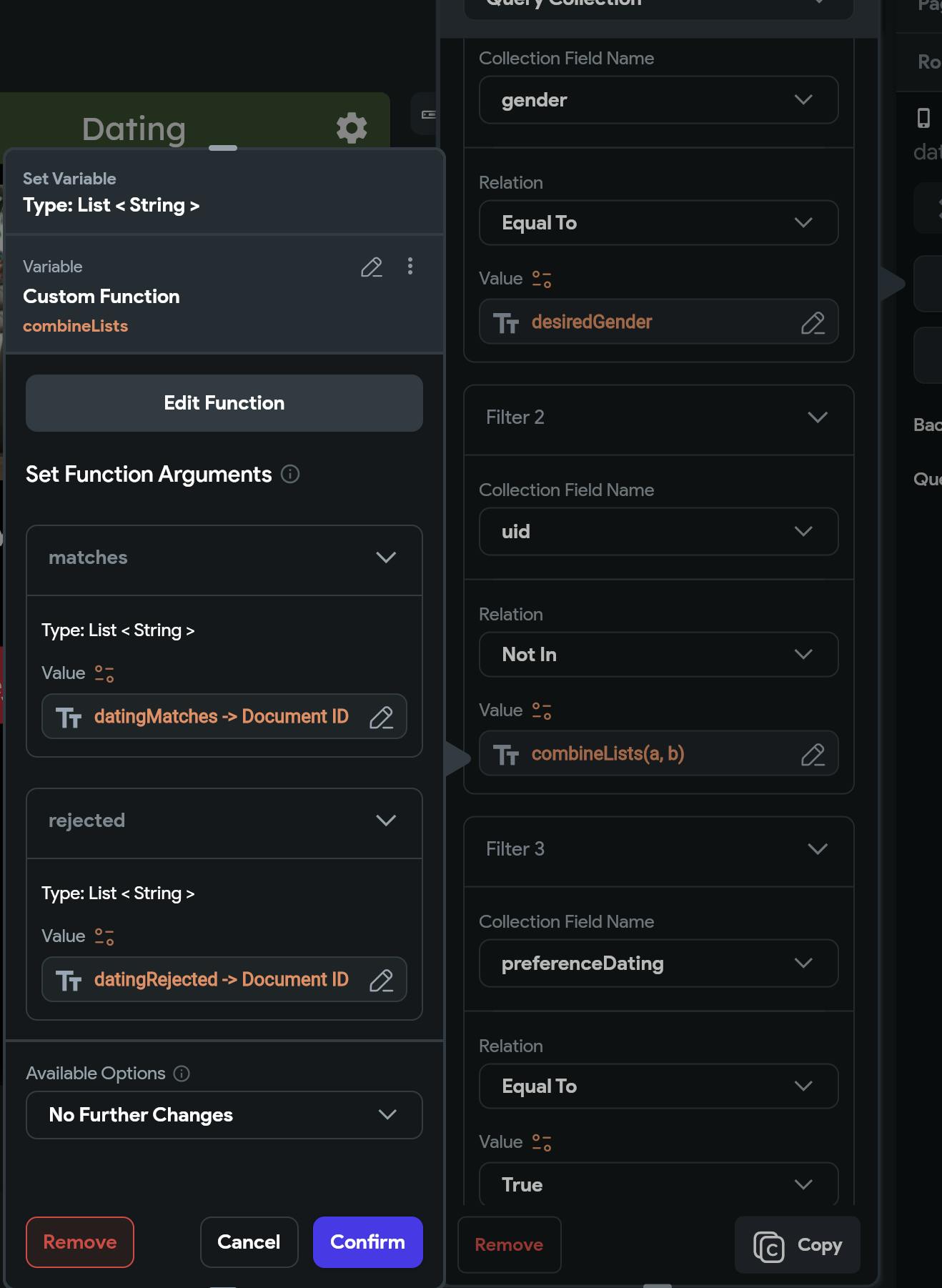This screenshot has height=1288, width=942.
Task: Edit the datingMatches Document ID value
Action: 381,717
